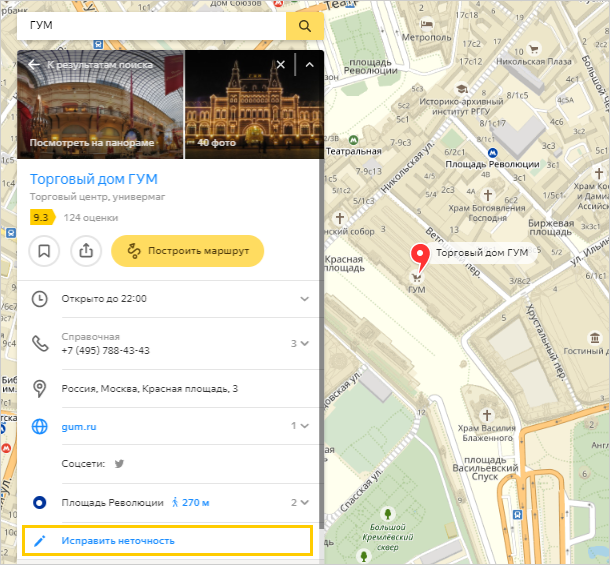Open the Twitter social network icon
Screen dimensions: 610x565
(119, 464)
